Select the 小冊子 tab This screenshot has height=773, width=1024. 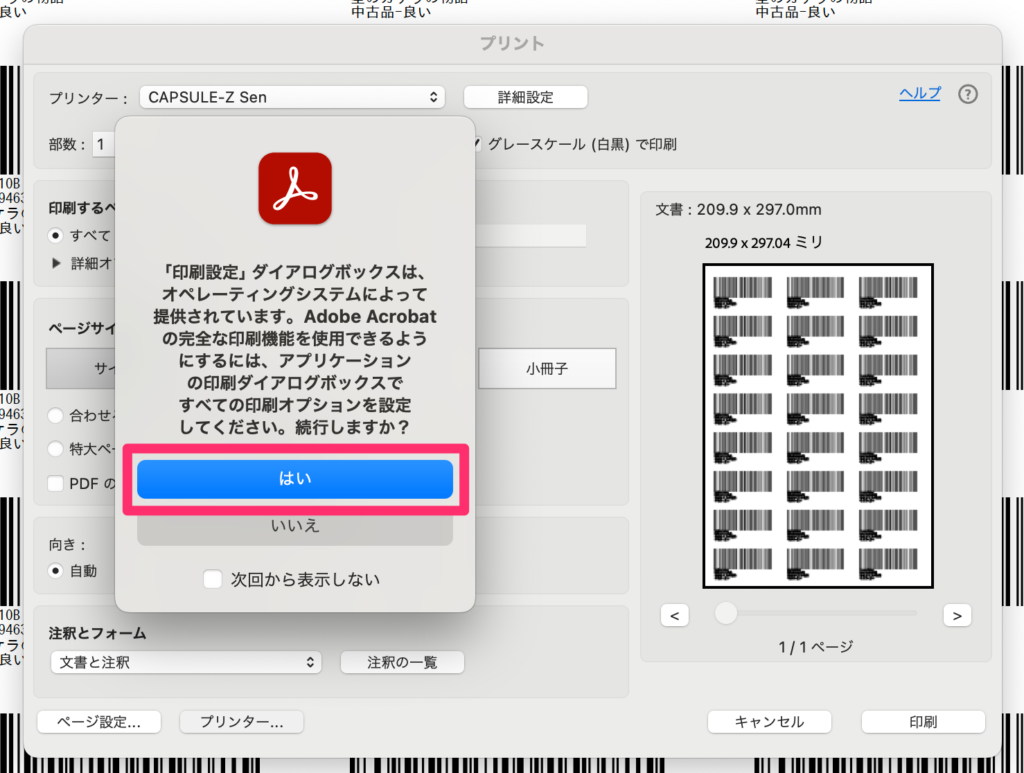coord(546,369)
